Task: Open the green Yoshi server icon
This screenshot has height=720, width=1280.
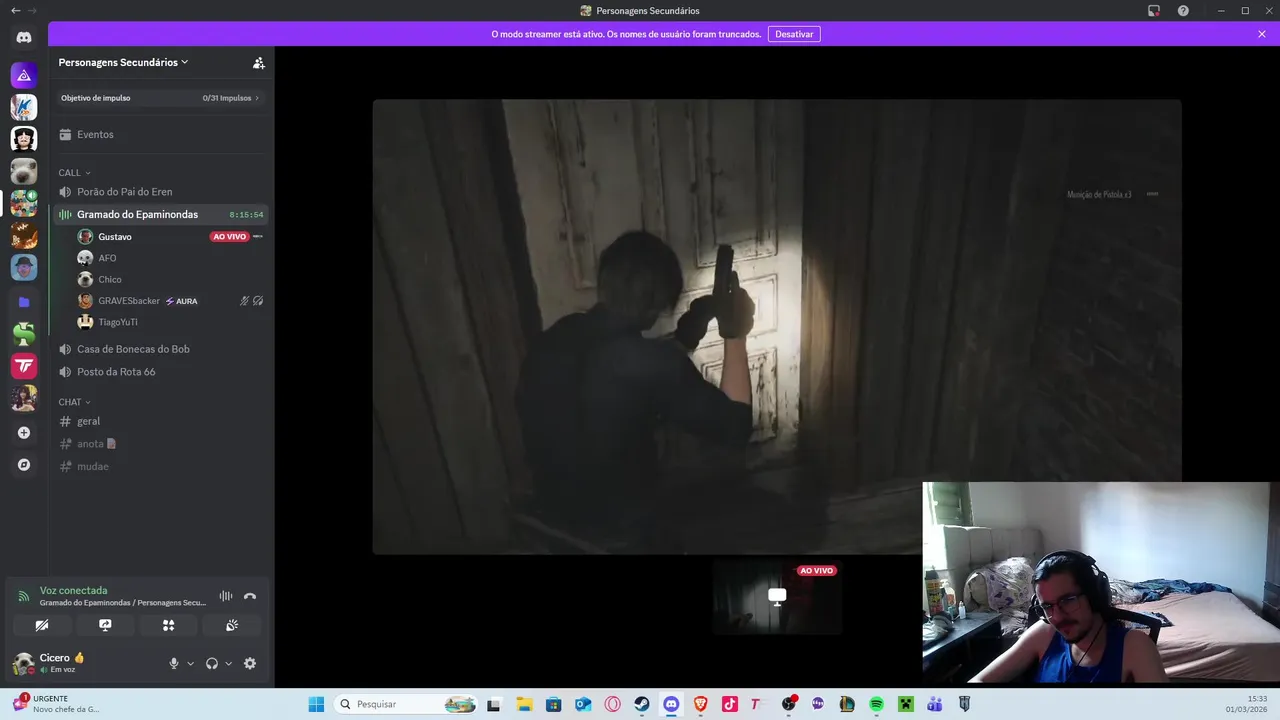Action: coord(24,334)
